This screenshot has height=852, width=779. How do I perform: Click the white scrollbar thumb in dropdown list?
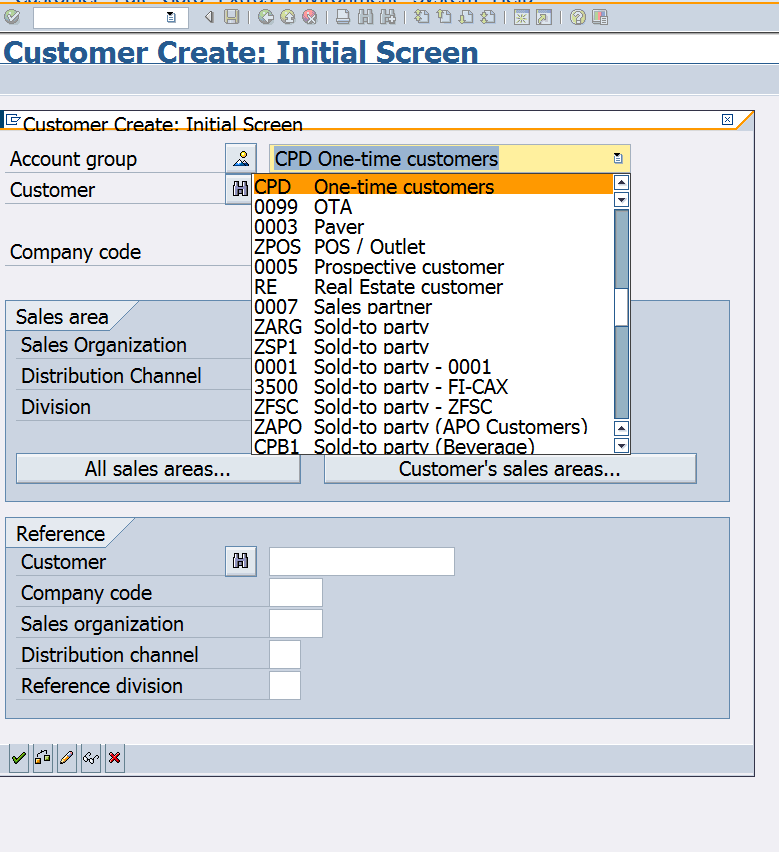(621, 307)
